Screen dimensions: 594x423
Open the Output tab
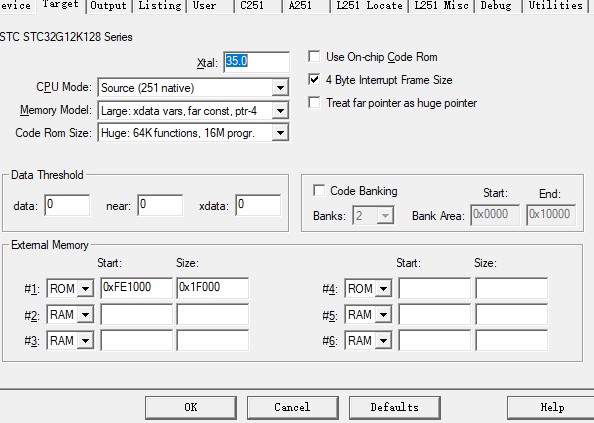(x=108, y=6)
